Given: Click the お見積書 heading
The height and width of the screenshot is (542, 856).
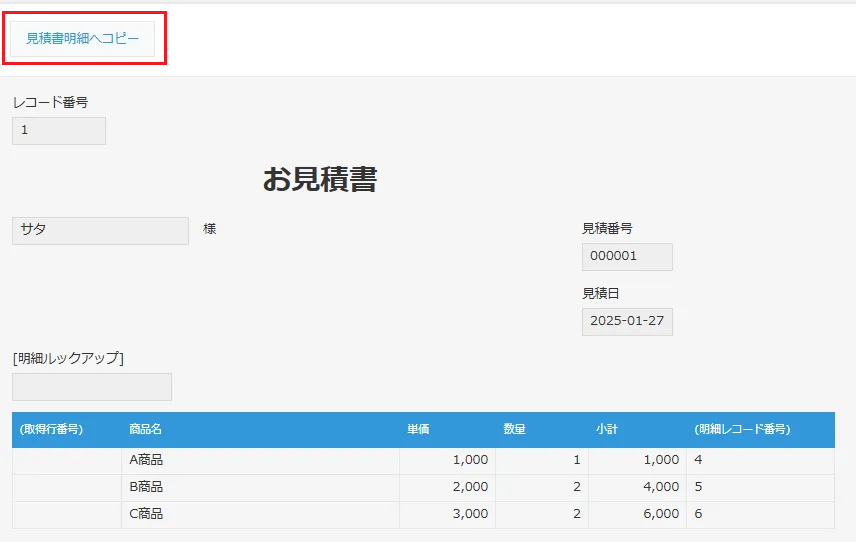Looking at the screenshot, I should coord(320,179).
